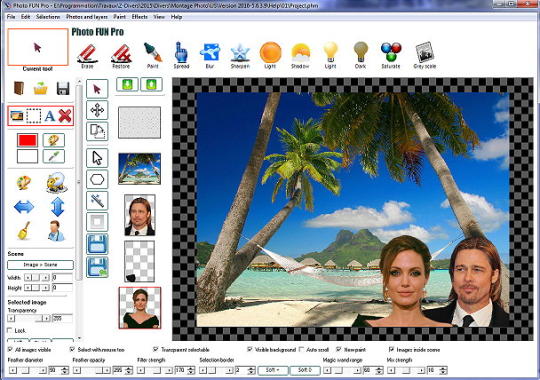Select the Shadow tool

click(x=300, y=55)
